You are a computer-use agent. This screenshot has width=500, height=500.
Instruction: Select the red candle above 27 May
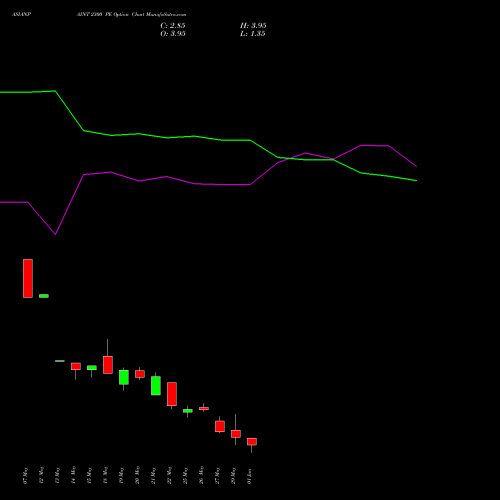tap(220, 426)
